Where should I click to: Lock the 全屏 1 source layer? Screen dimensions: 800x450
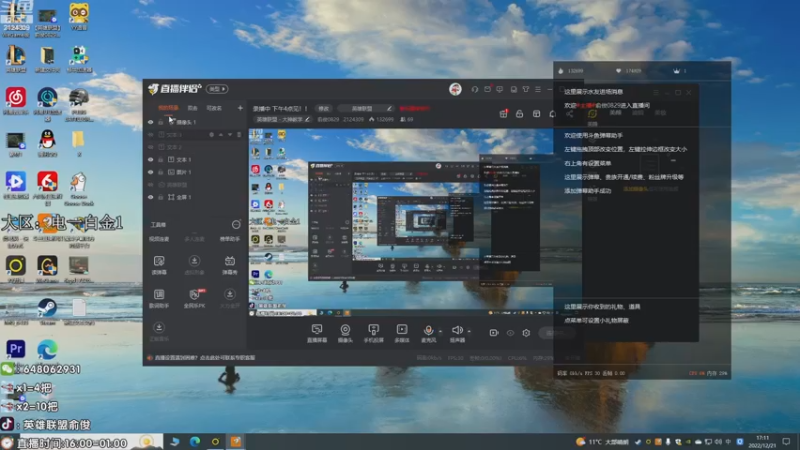pyautogui.click(x=160, y=197)
